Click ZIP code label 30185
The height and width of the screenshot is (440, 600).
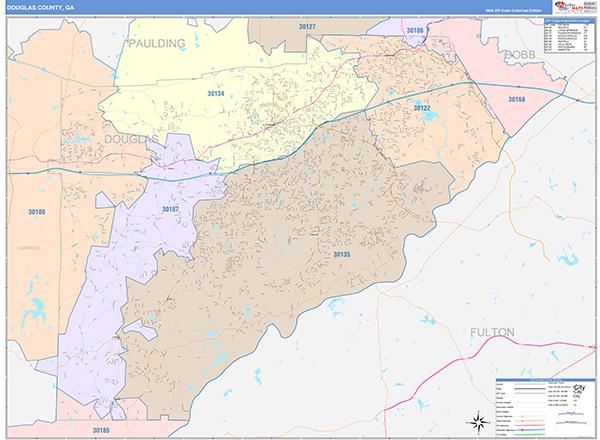click(x=101, y=430)
